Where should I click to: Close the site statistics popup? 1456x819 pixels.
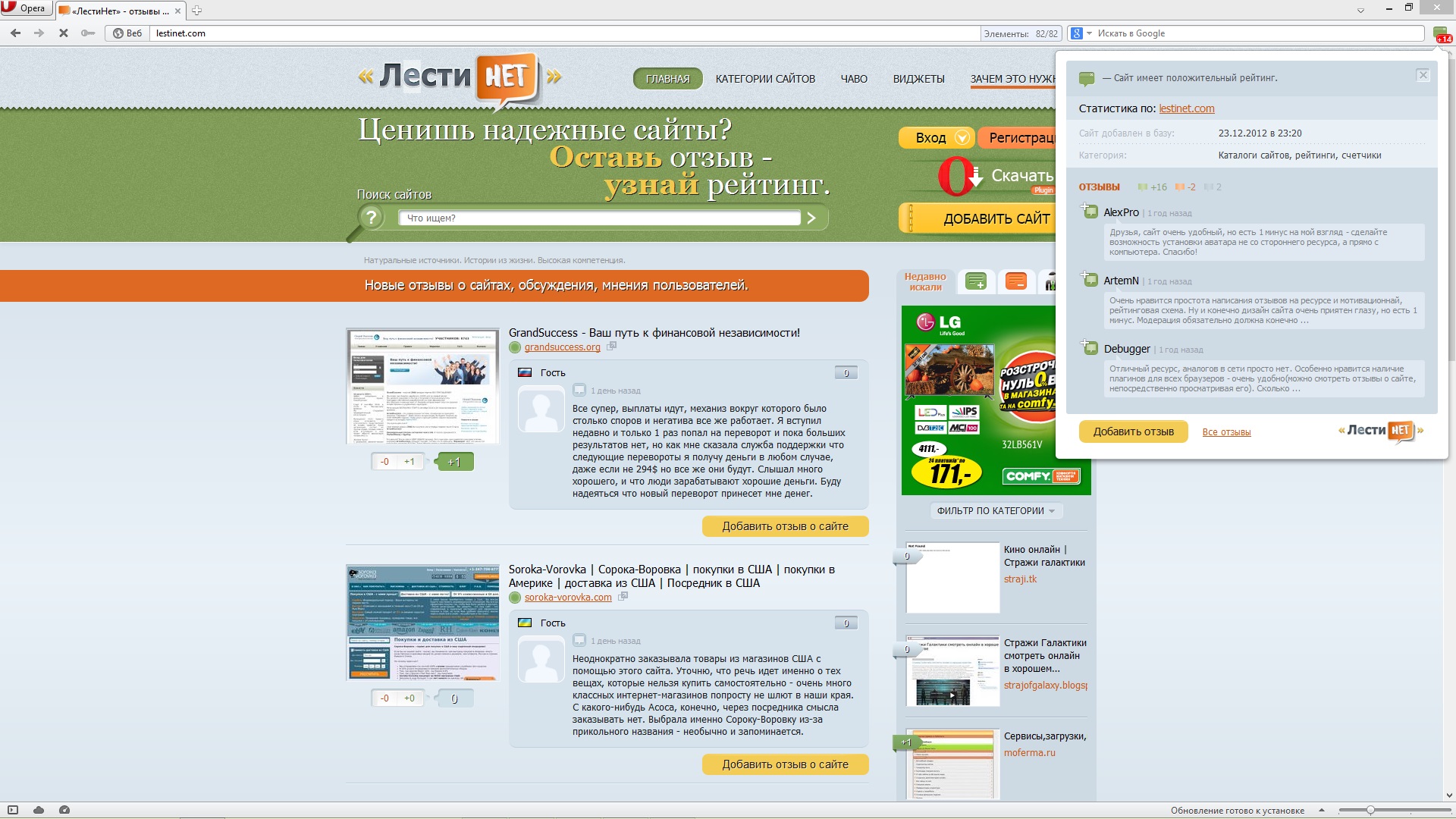(x=1423, y=75)
